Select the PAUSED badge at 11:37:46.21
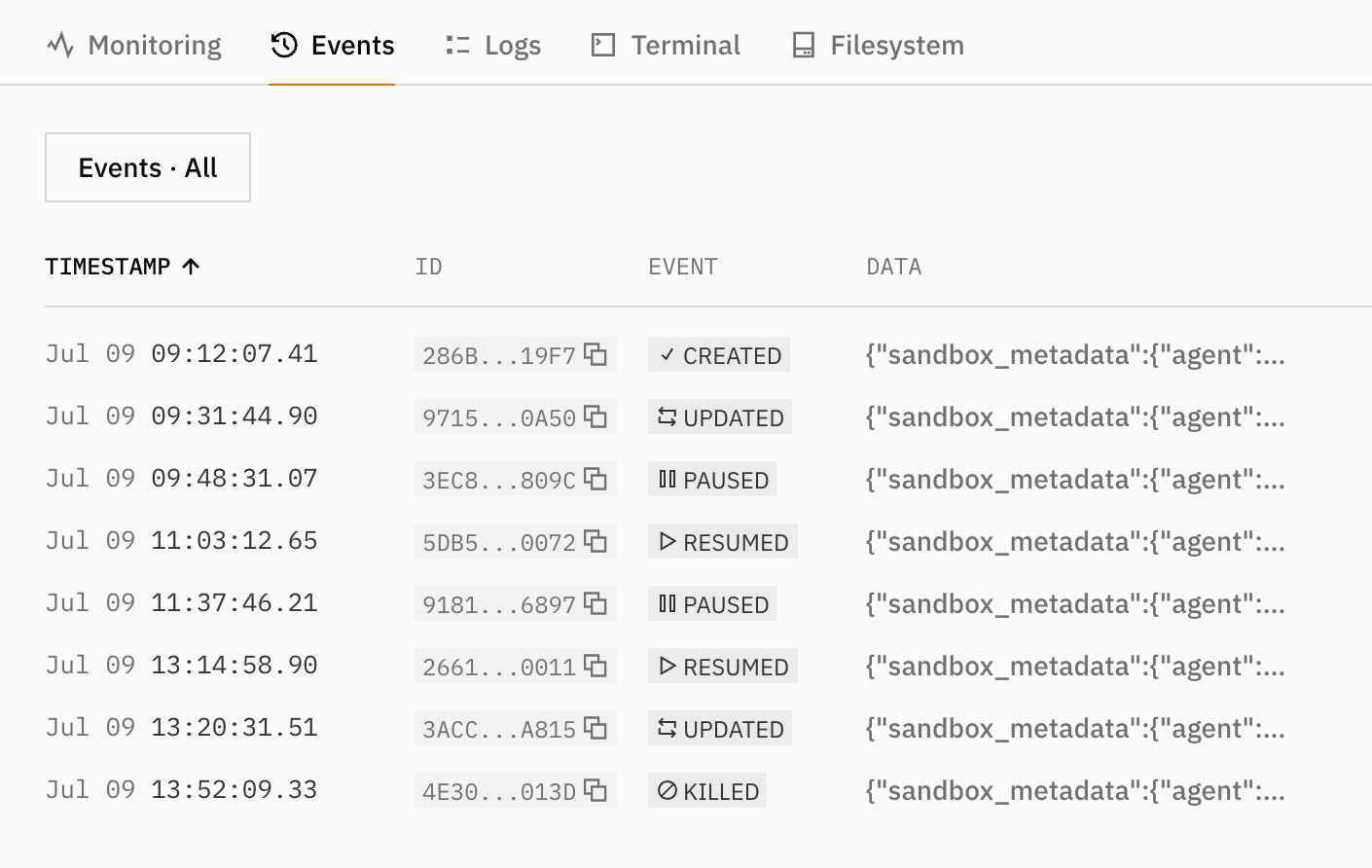This screenshot has width=1372, height=868. coord(712,604)
